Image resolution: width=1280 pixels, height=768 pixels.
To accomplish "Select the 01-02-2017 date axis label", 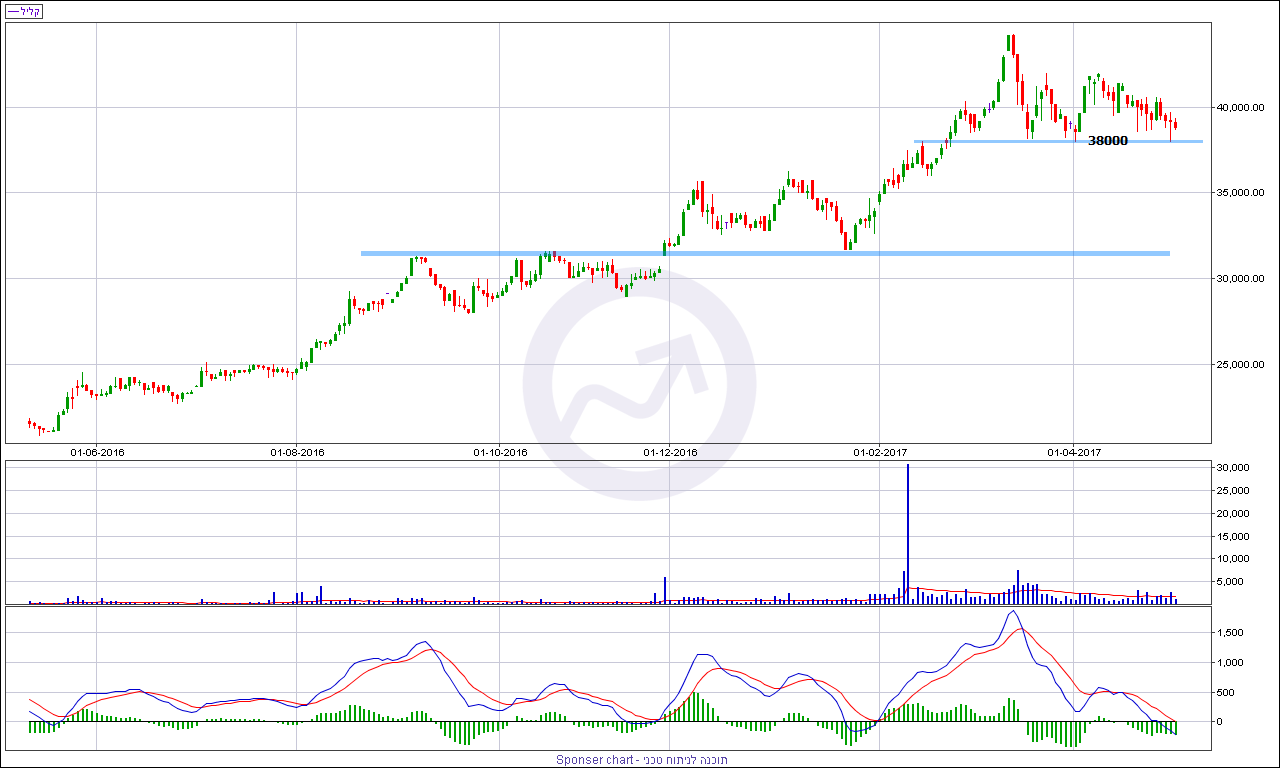I will click(880, 452).
